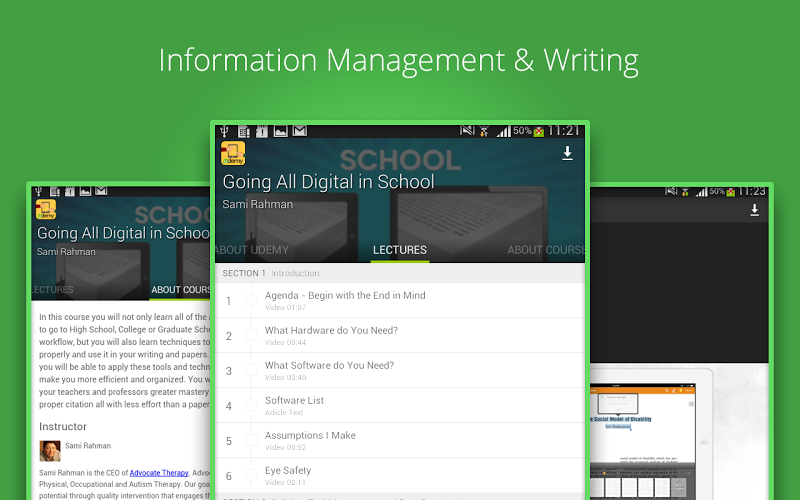
Task: Tap Wi-Fi icon in center status bar
Action: [x=484, y=132]
